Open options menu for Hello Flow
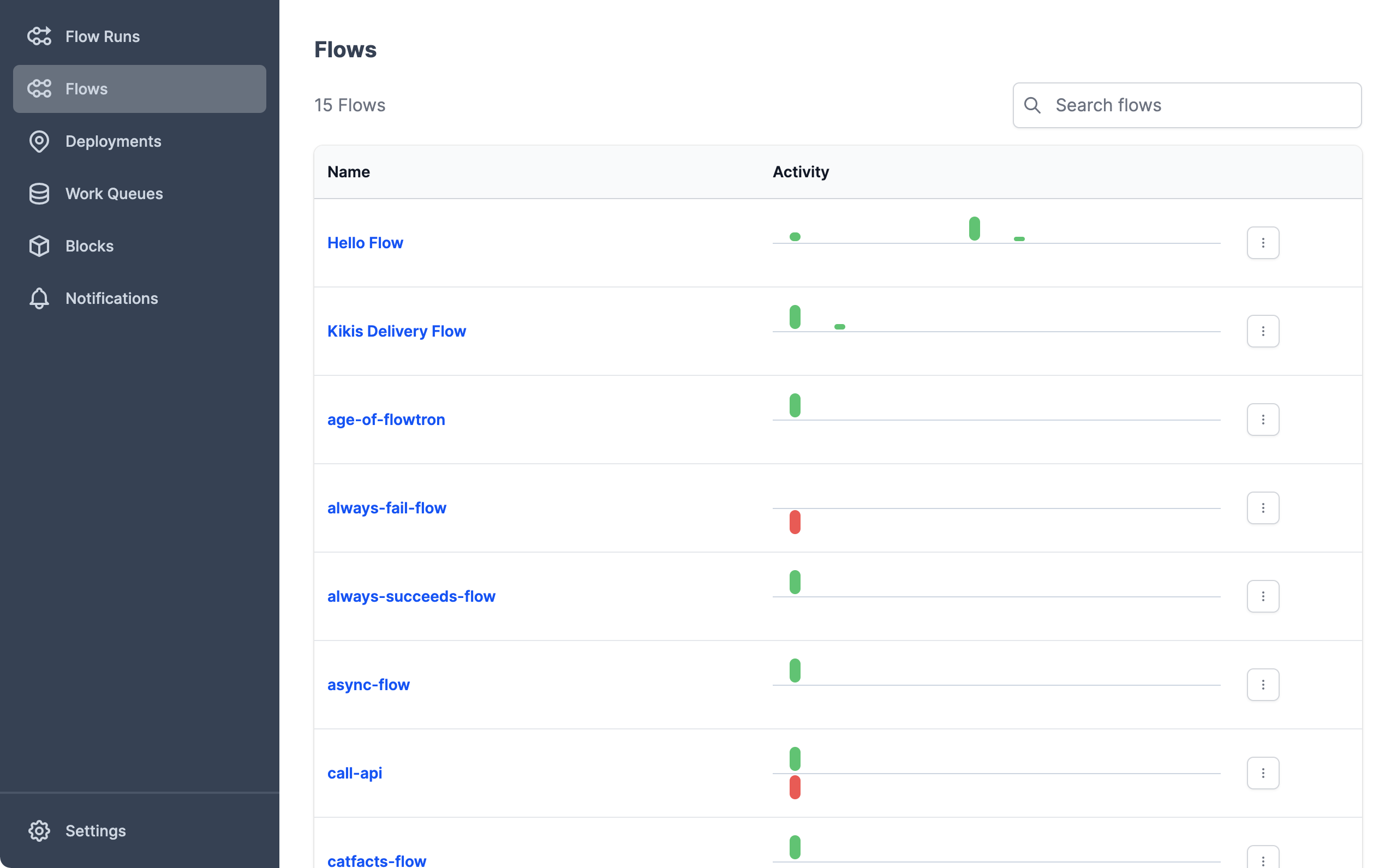The image size is (1397, 868). [1263, 243]
